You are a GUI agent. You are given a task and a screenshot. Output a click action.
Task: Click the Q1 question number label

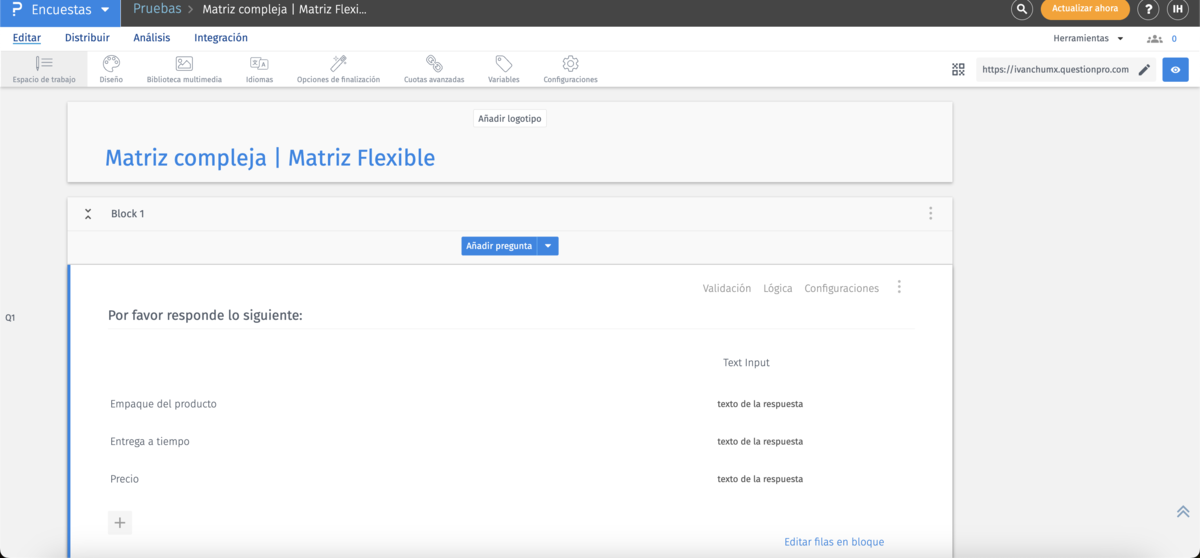pyautogui.click(x=10, y=318)
